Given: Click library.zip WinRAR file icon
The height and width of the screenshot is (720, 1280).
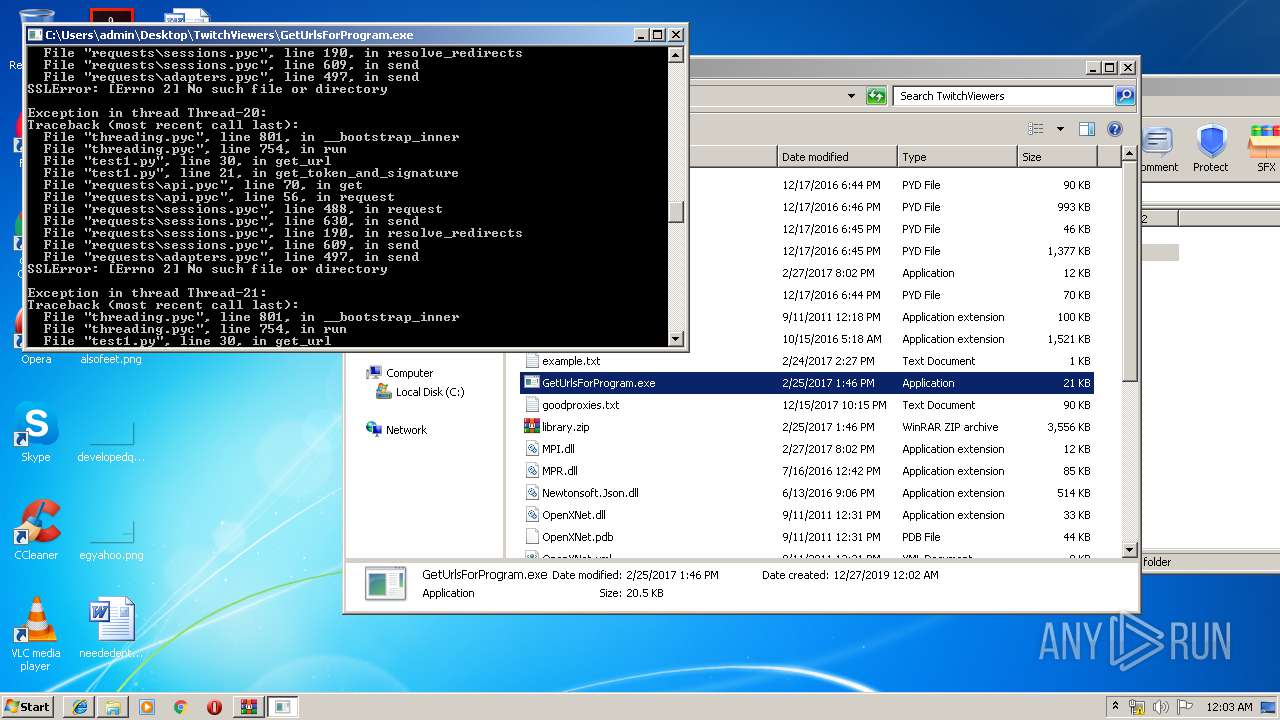Looking at the screenshot, I should coord(532,427).
